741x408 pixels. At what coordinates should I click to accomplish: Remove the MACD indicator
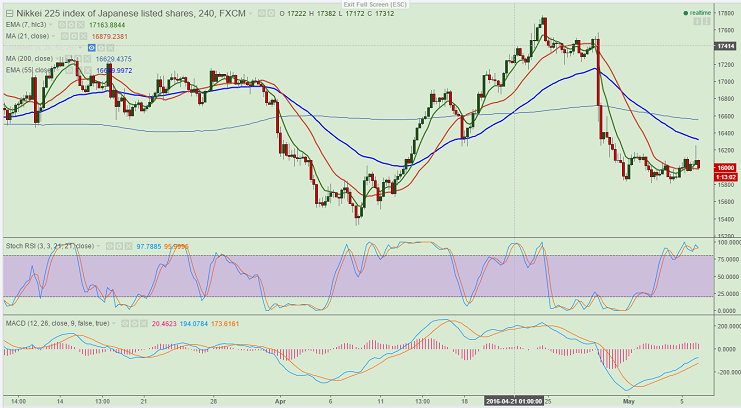(x=144, y=323)
